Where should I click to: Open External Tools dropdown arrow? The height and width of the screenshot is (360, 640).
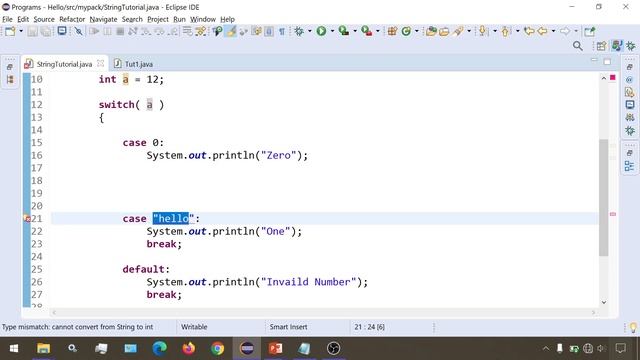pyautogui.click(x=378, y=31)
